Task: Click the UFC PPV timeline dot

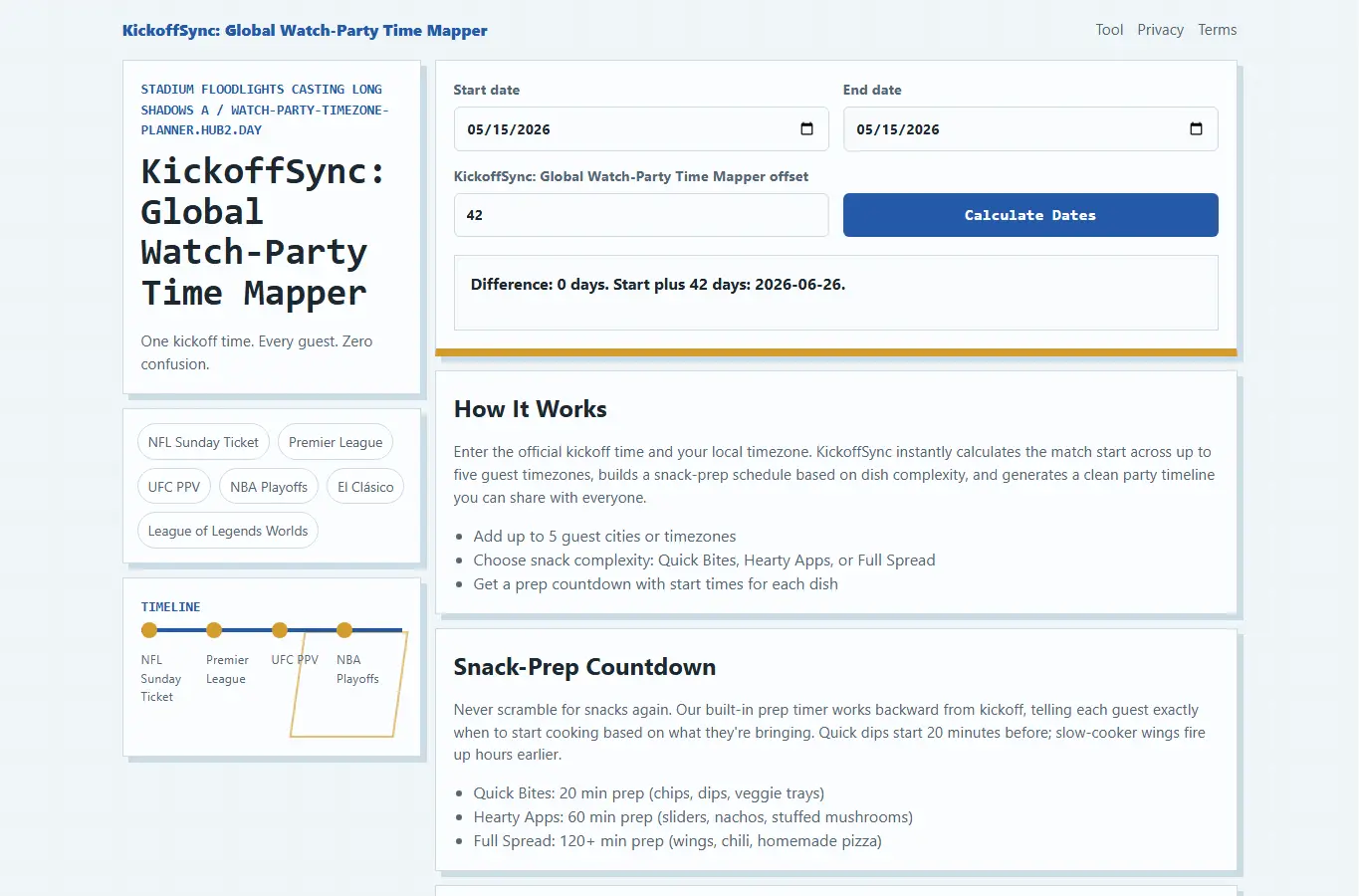Action: coord(280,630)
